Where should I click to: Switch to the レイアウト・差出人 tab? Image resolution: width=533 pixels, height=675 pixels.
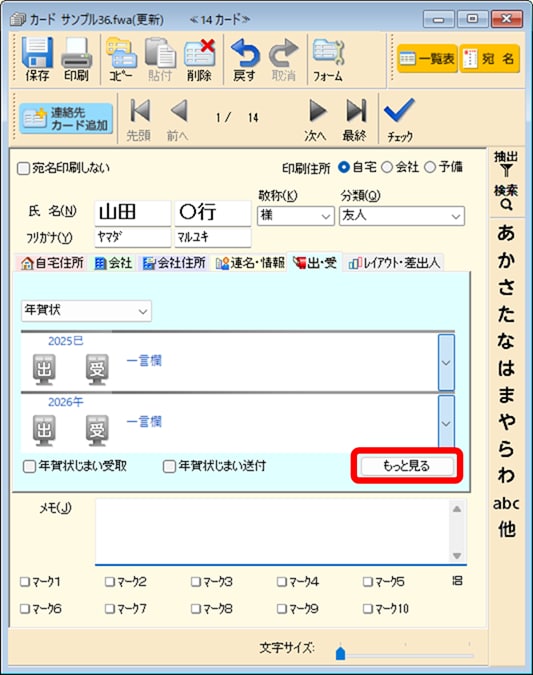pyautogui.click(x=394, y=263)
